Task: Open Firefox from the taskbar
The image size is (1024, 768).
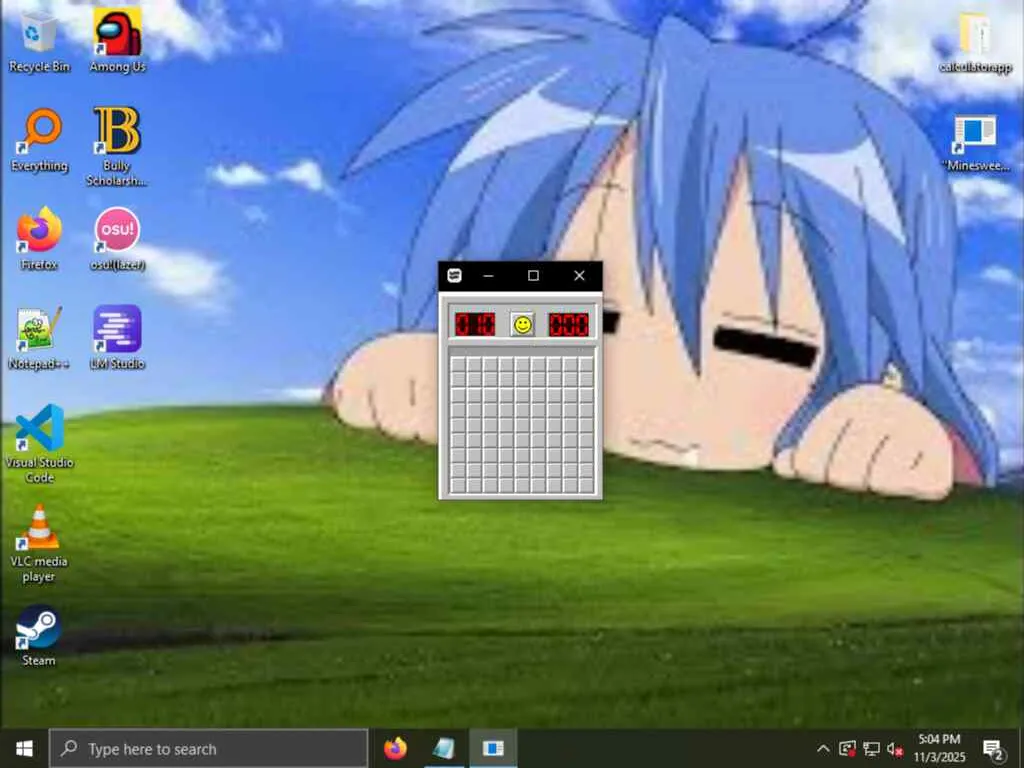Action: [x=395, y=748]
